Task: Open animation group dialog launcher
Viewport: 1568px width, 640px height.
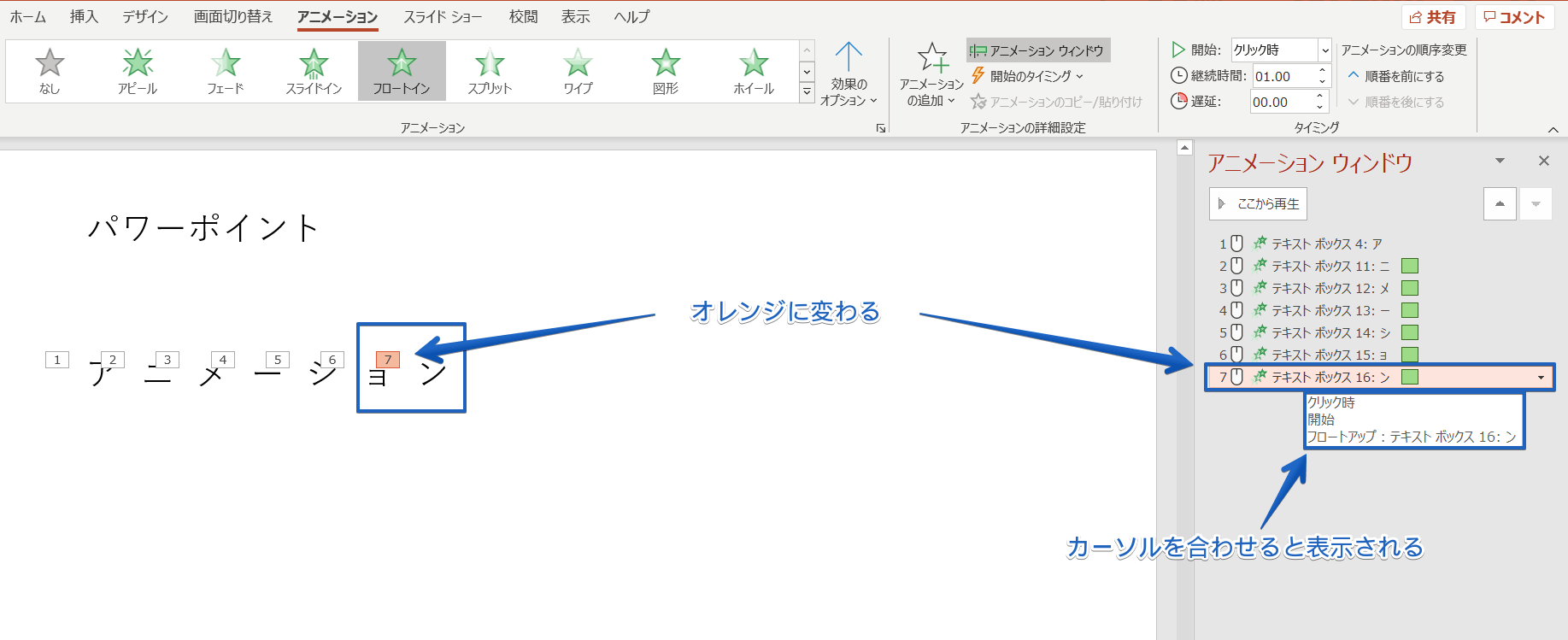Action: 881,128
